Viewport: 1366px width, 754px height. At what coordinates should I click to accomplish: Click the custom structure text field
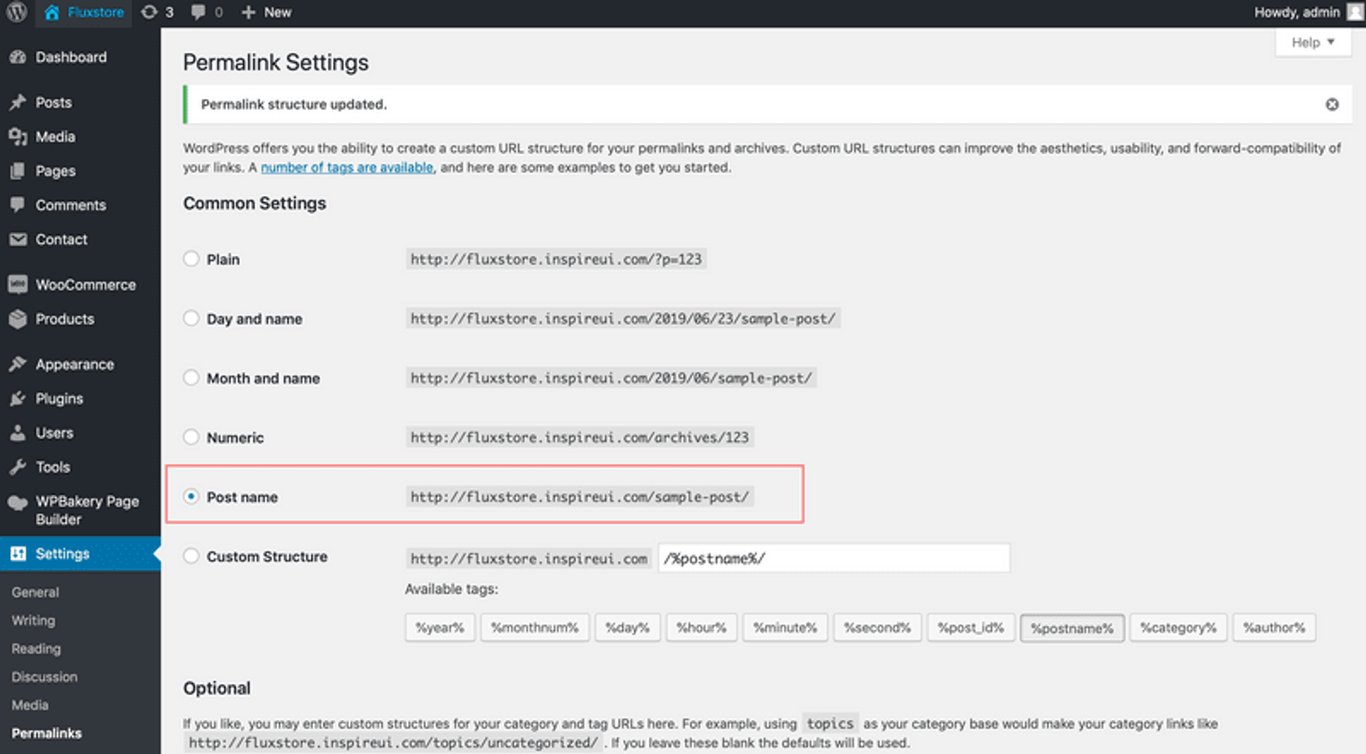pos(834,558)
